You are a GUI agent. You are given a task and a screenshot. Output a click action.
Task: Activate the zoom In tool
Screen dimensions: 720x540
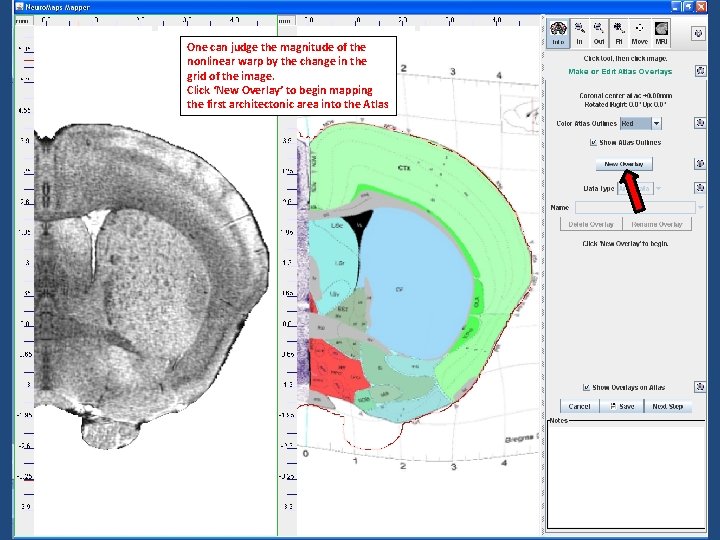tap(581, 34)
